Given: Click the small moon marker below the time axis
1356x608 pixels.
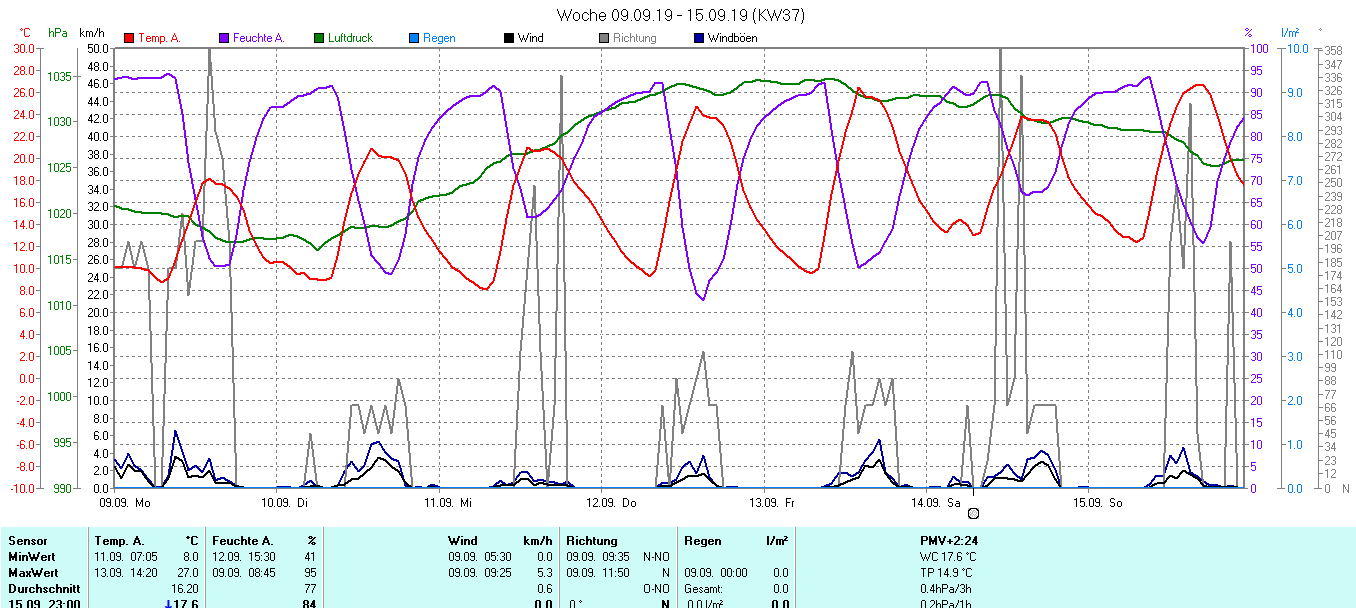Looking at the screenshot, I should point(973,513).
